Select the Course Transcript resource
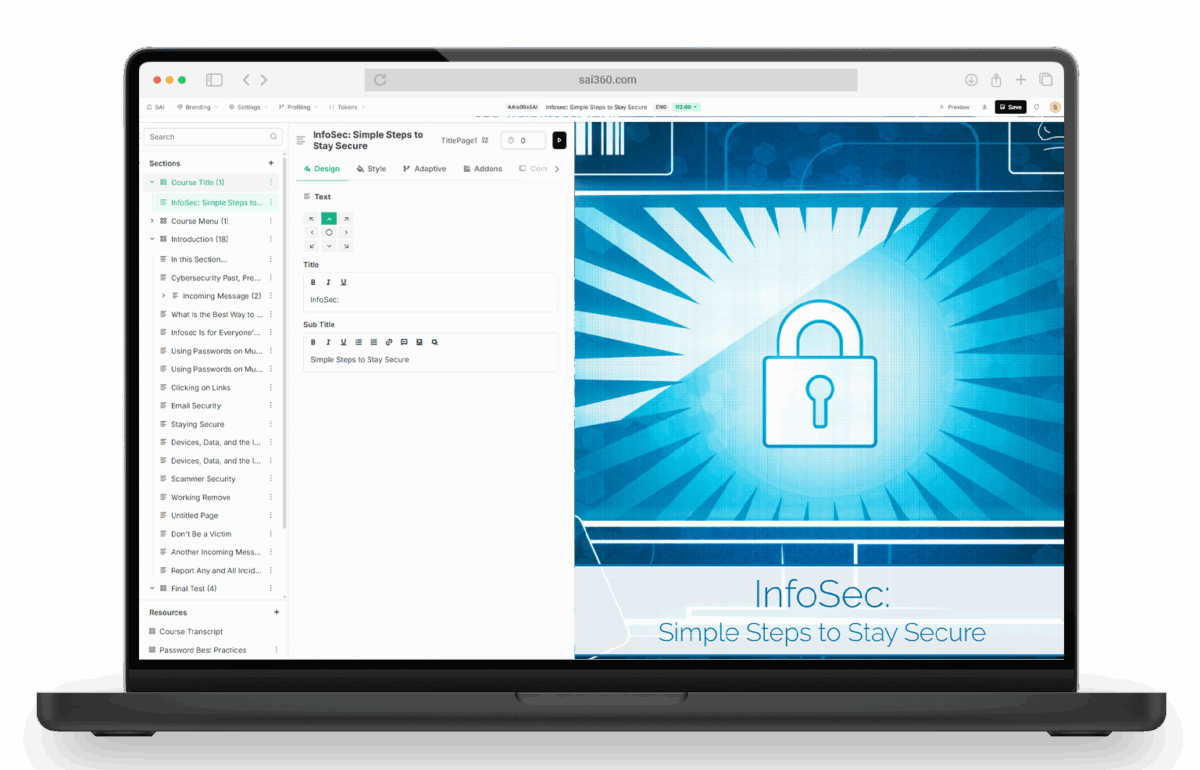This screenshot has width=1200, height=770. (193, 631)
